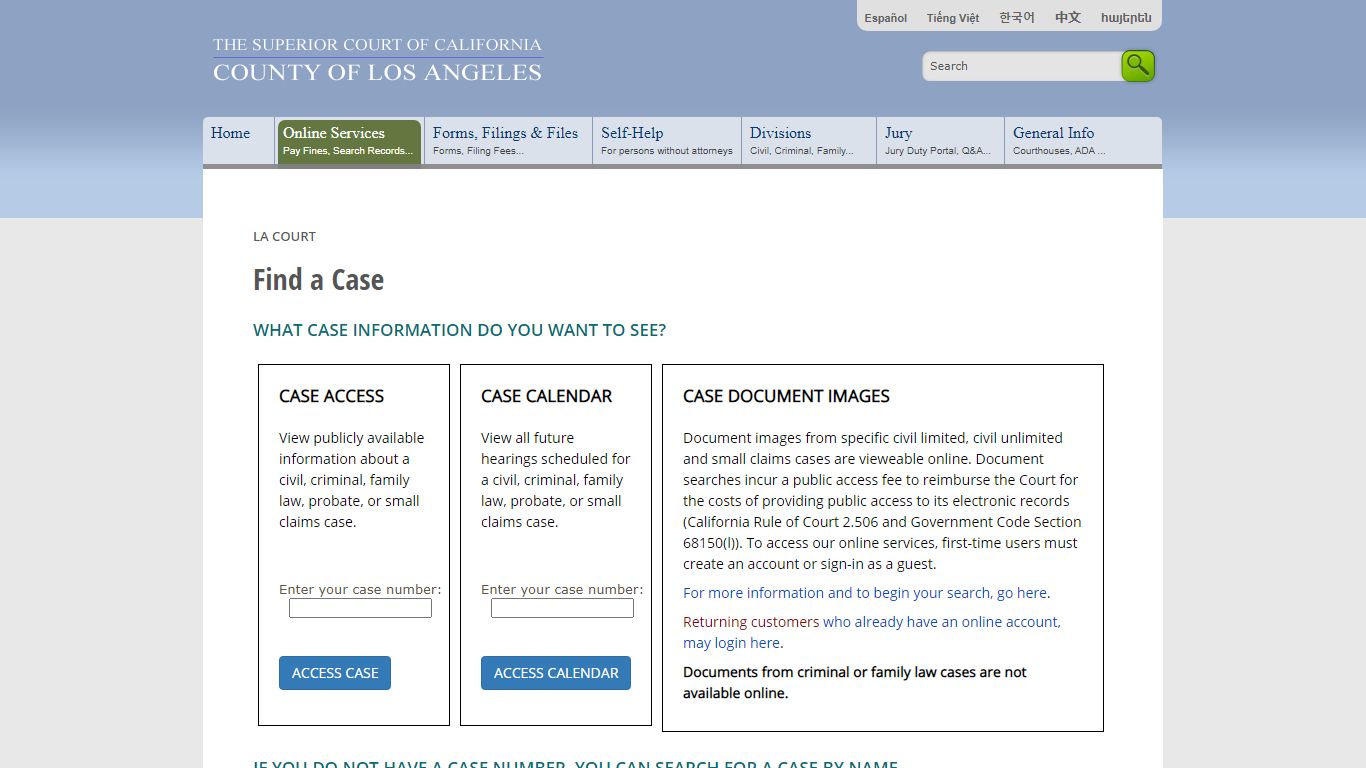Click the ACCESS CASE button
The height and width of the screenshot is (768, 1366).
[335, 673]
